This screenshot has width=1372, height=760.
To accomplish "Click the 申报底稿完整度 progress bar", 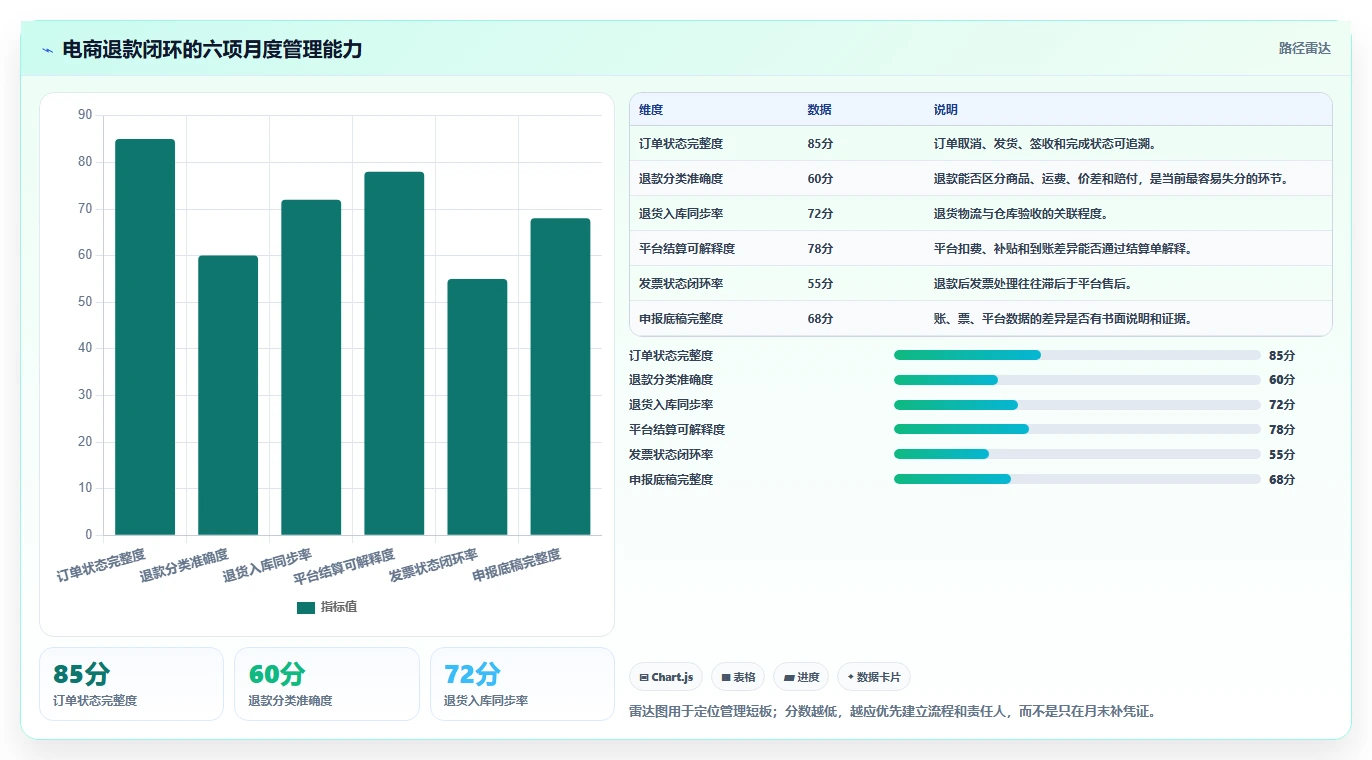I will pos(1077,479).
